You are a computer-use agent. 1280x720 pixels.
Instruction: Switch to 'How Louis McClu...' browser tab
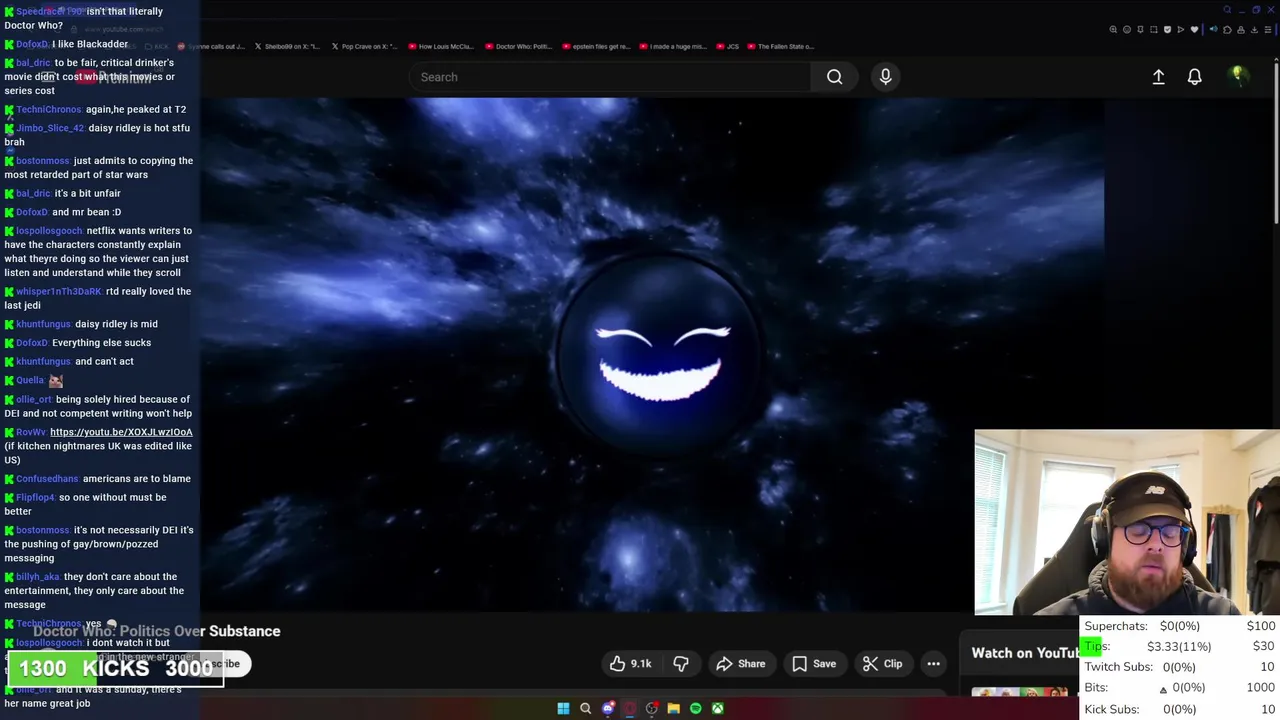(x=440, y=46)
